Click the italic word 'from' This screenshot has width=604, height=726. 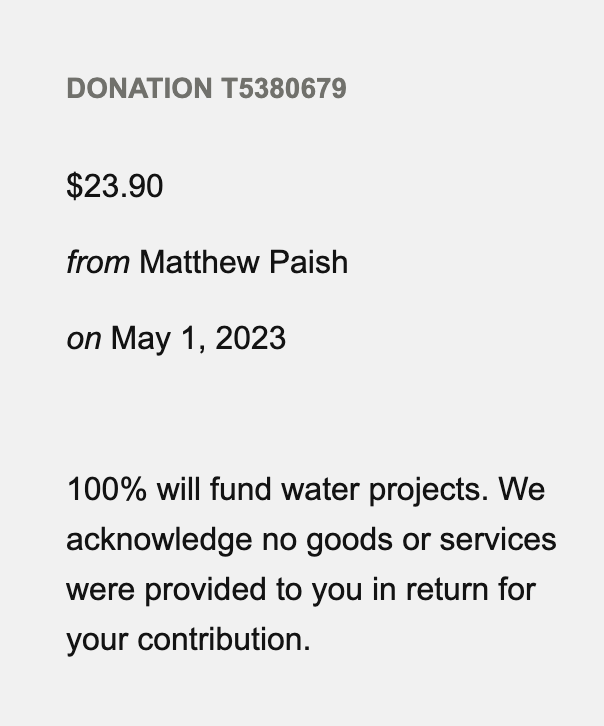click(x=98, y=262)
